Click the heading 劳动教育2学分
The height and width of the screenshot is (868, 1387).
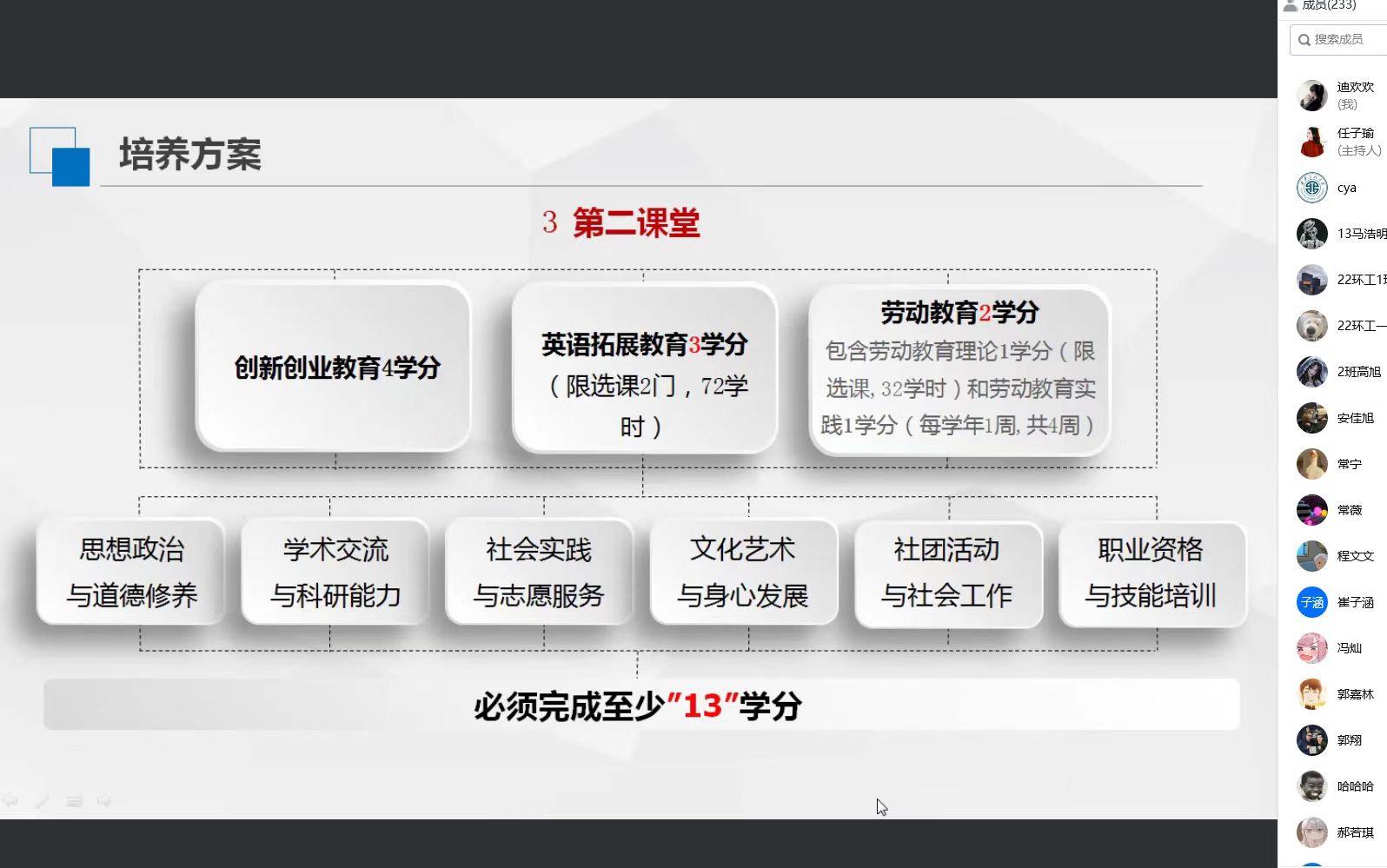click(959, 312)
